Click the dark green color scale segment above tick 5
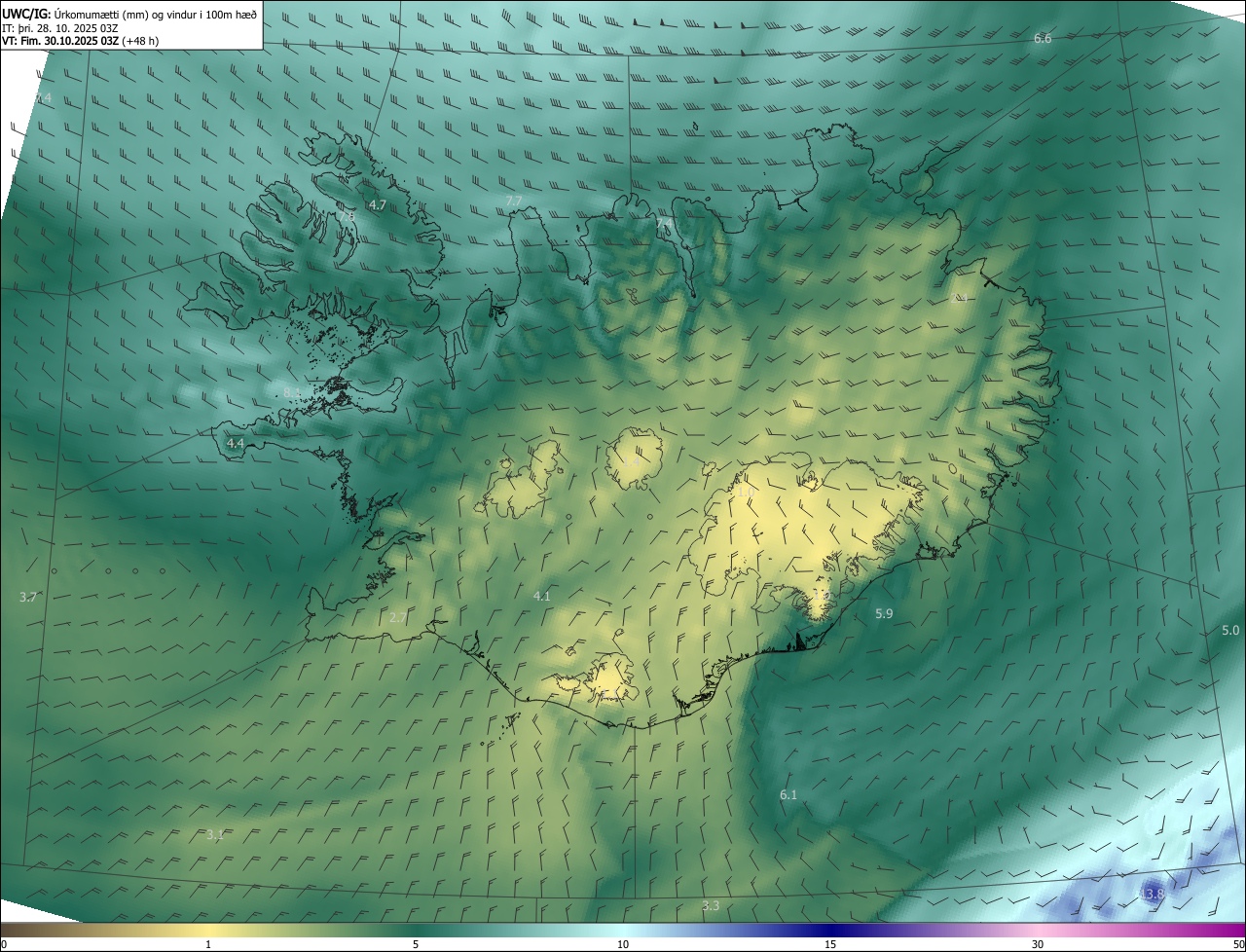The height and width of the screenshot is (952, 1246). (x=416, y=930)
